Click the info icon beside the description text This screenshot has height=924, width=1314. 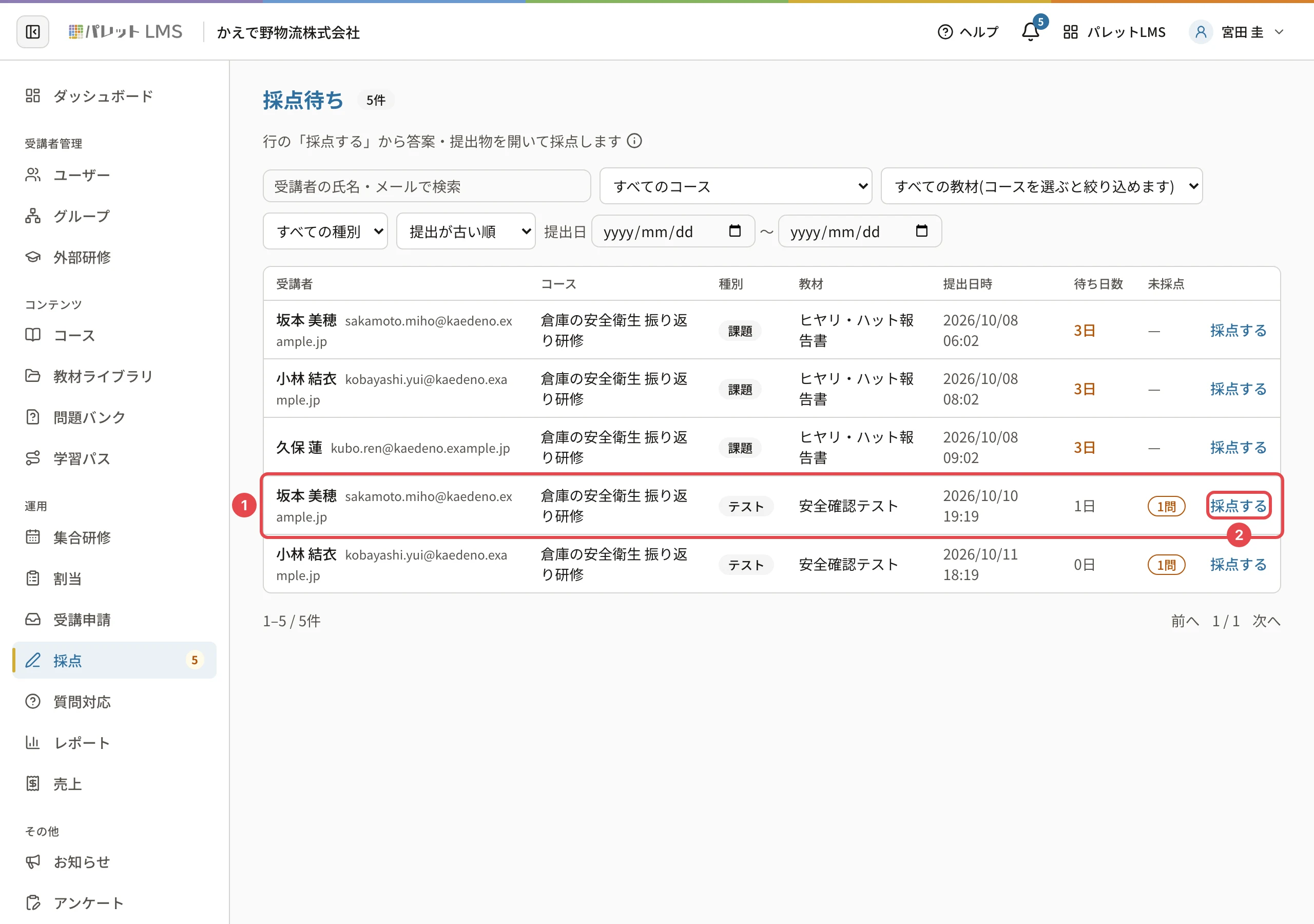(x=634, y=141)
